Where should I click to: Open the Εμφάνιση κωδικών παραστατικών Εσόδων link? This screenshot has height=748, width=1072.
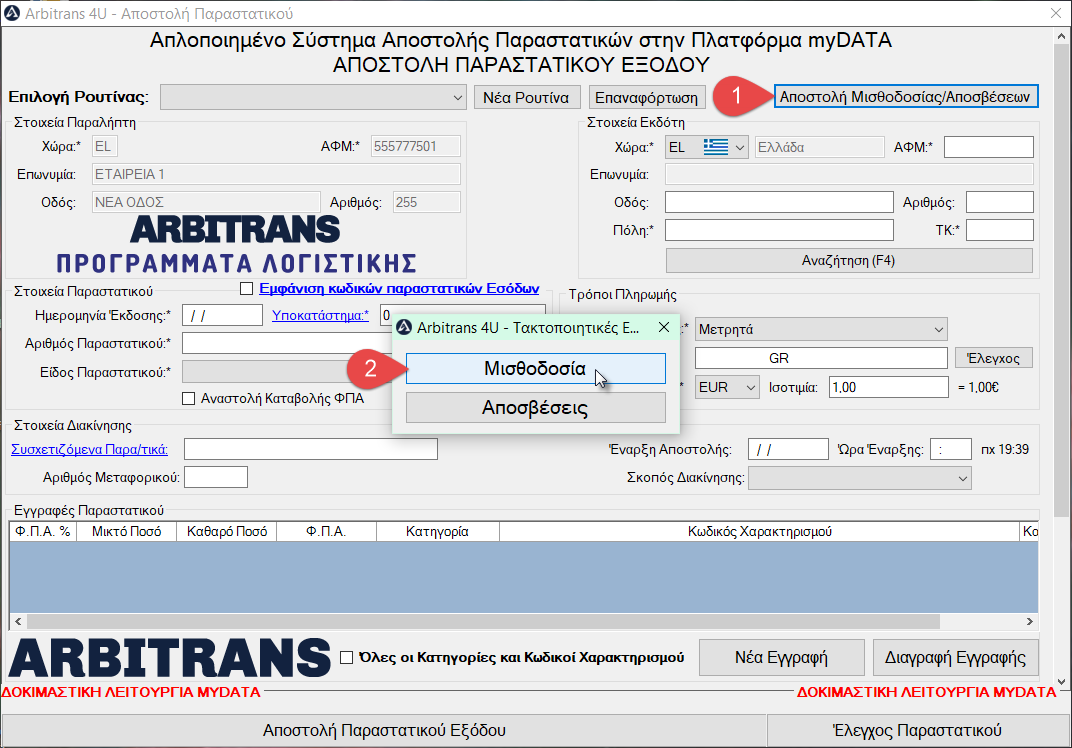coord(399,289)
